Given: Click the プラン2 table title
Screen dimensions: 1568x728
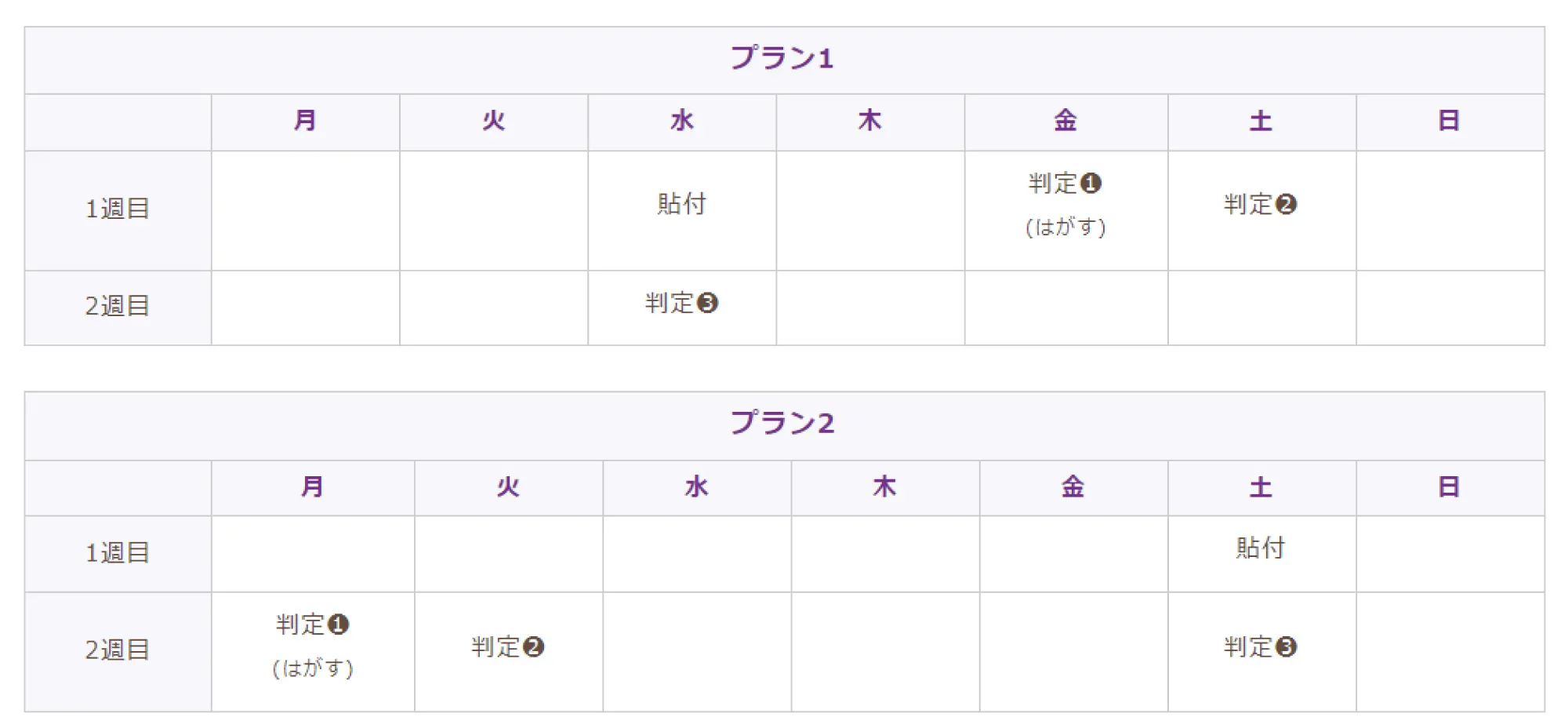Looking at the screenshot, I should [x=782, y=423].
